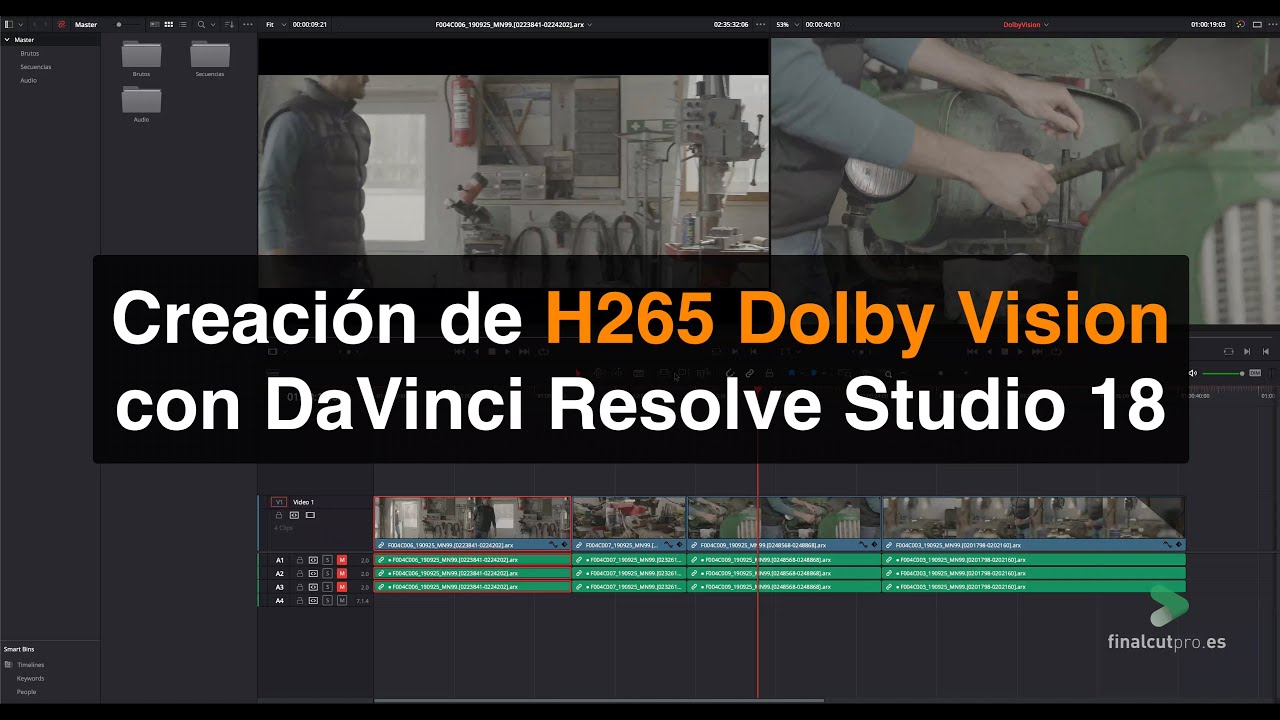
Task: Lock audio track A1
Action: pyautogui.click(x=300, y=560)
